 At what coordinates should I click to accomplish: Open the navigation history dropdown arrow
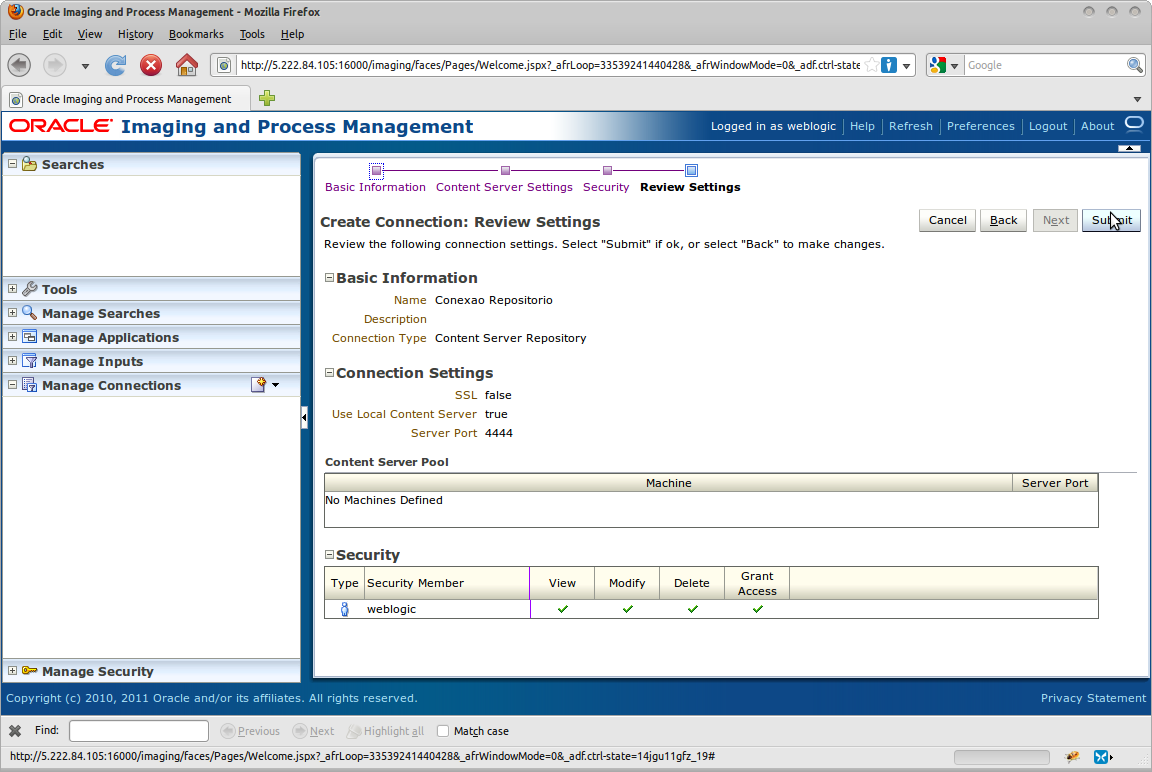[x=85, y=66]
